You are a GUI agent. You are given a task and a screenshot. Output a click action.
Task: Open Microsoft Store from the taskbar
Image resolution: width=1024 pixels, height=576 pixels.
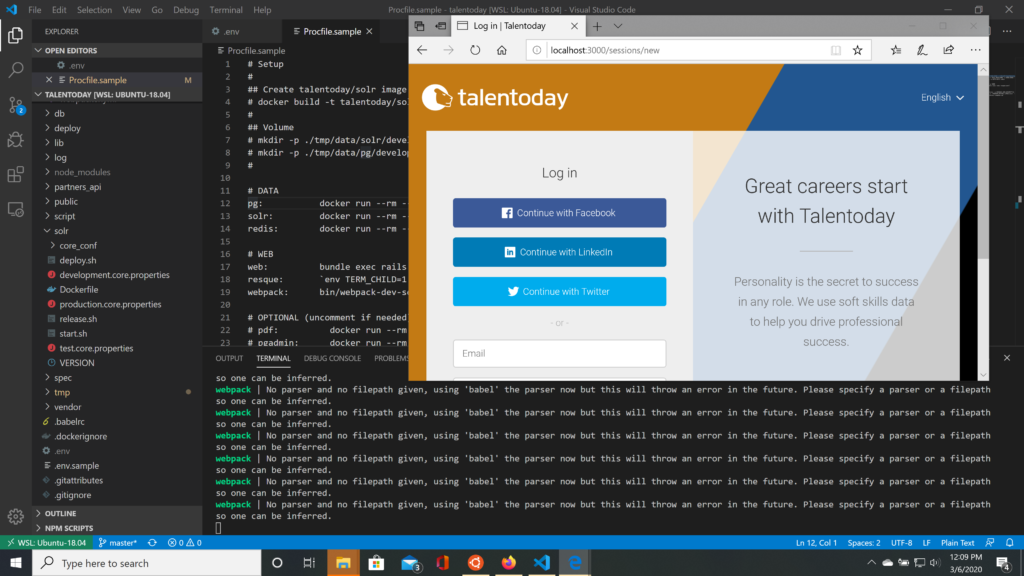tap(377, 563)
